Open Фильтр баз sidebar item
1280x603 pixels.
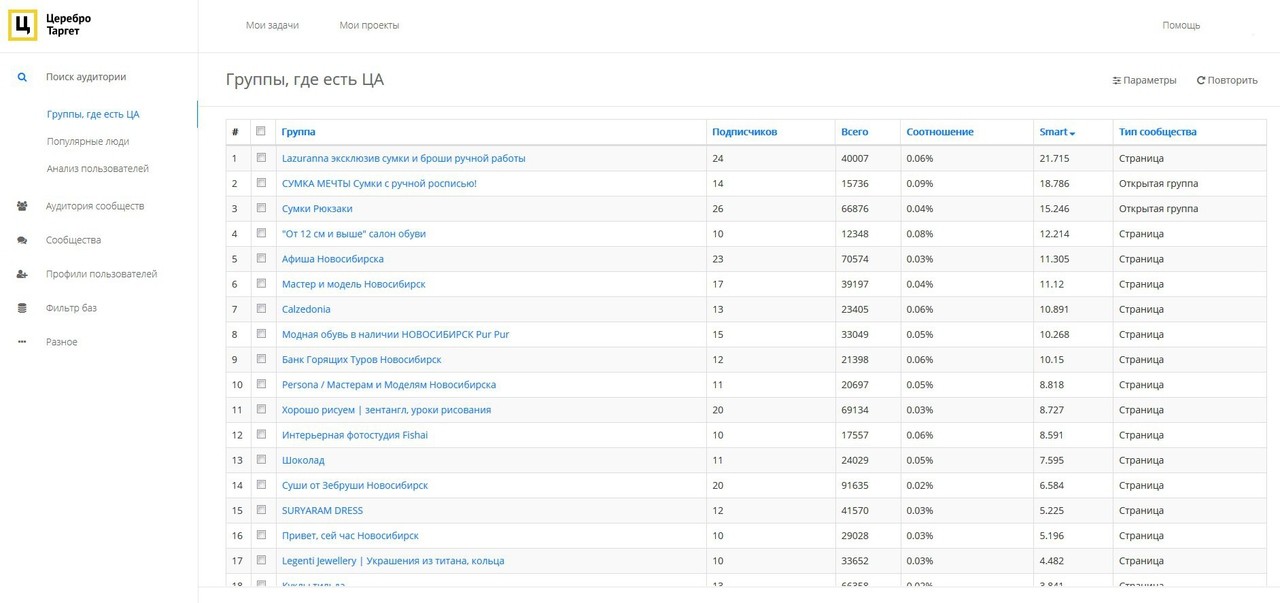coord(71,308)
